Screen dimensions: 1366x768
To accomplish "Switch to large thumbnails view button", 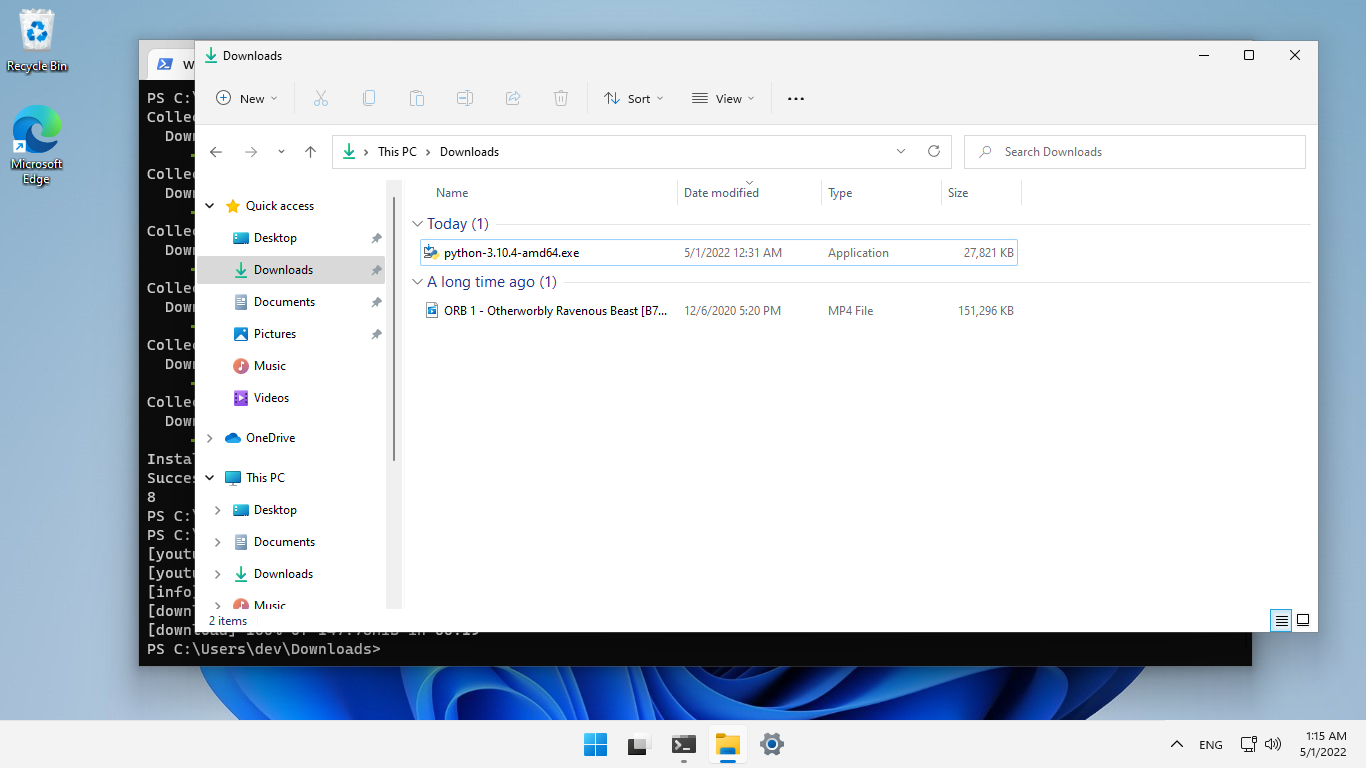I will [x=1303, y=620].
